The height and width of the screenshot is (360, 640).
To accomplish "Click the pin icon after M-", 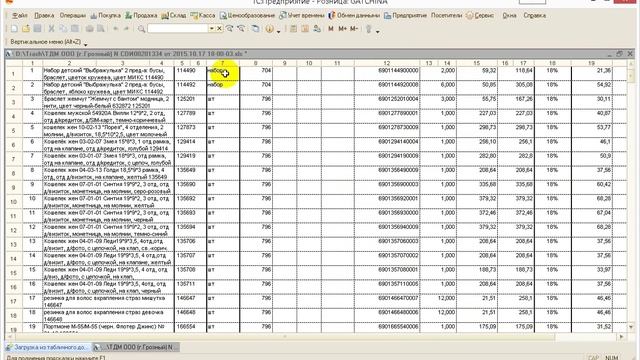I will [369, 29].
